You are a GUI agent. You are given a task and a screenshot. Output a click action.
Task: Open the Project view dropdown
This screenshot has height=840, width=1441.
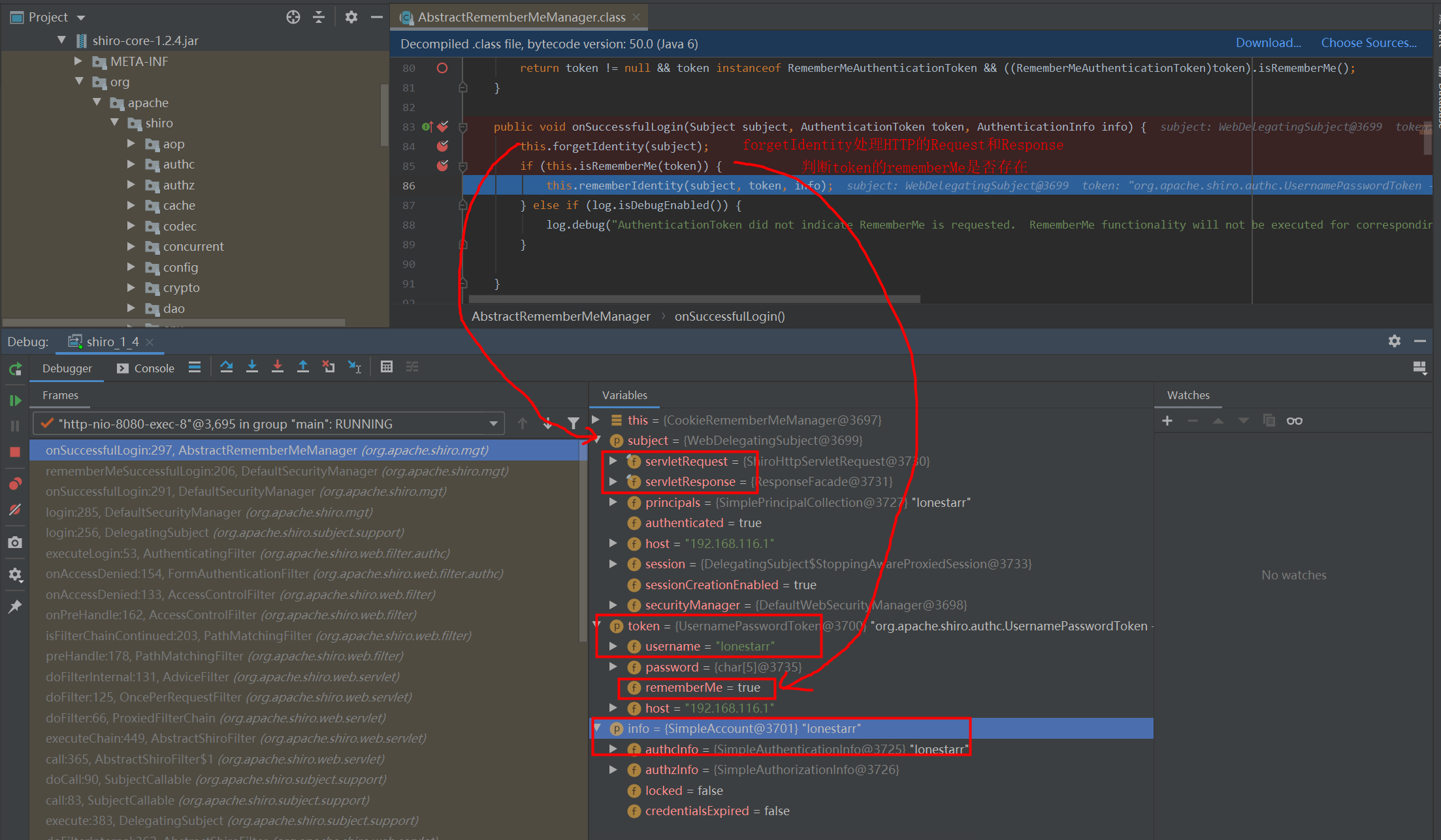82,18
